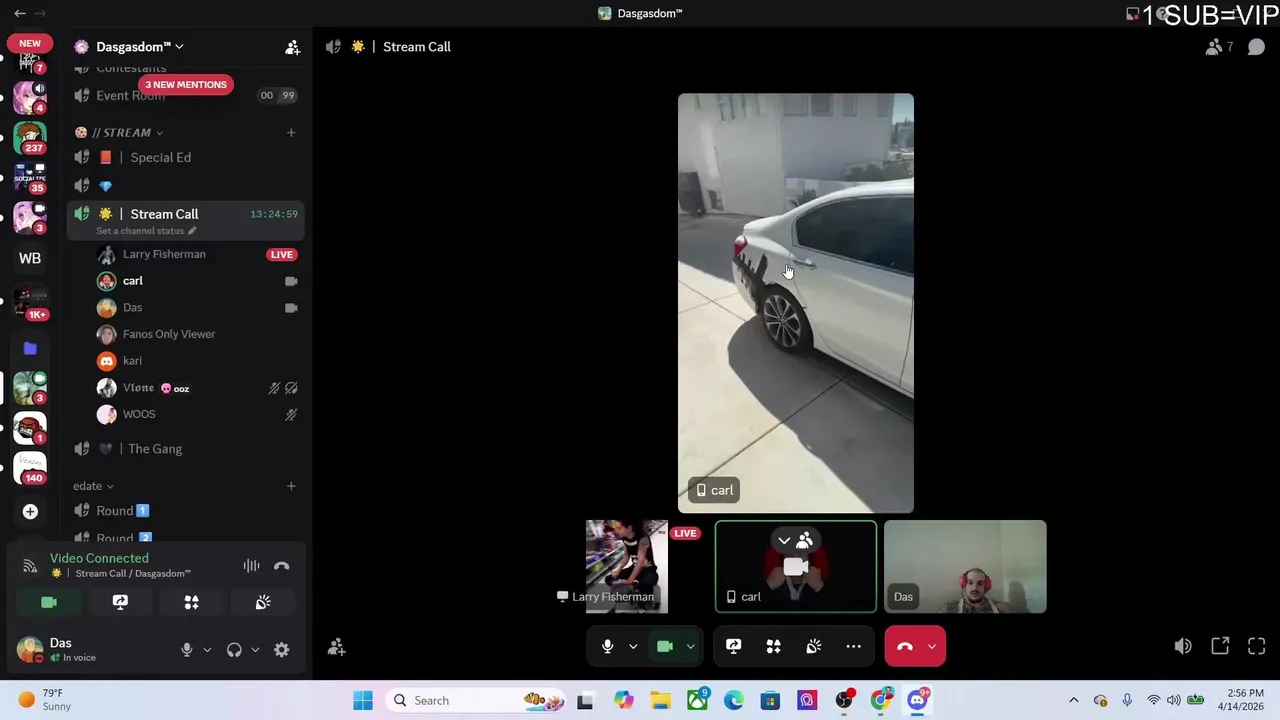The height and width of the screenshot is (720, 1280).
Task: Open output device arrow in user panel
Action: coord(255,650)
